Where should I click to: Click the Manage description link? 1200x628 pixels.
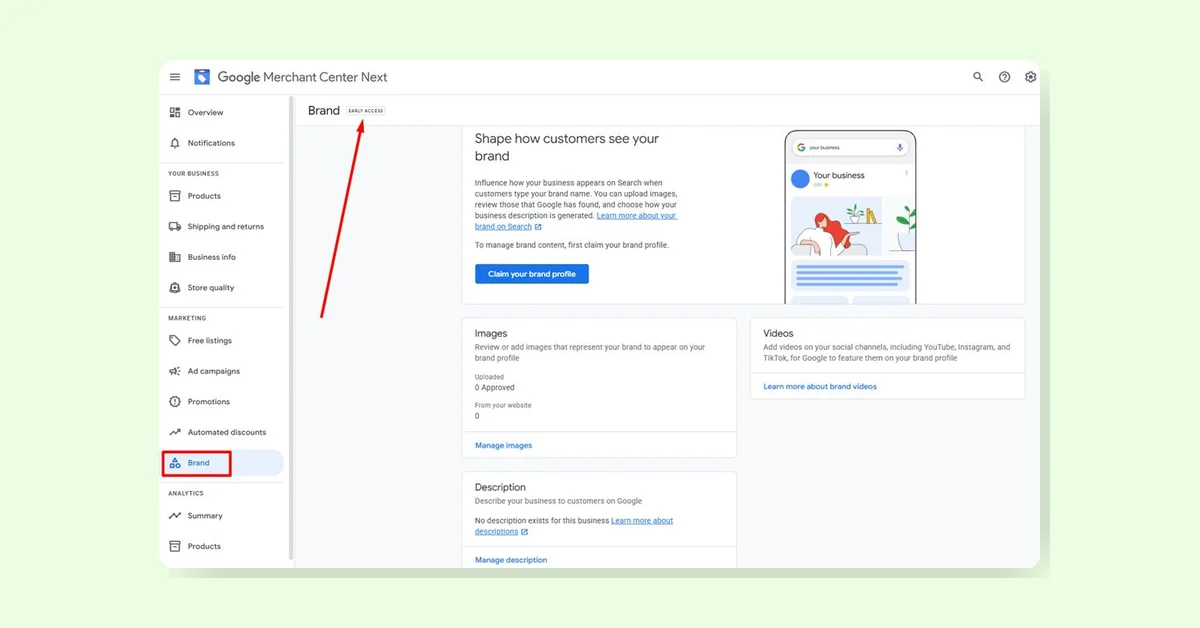click(511, 560)
